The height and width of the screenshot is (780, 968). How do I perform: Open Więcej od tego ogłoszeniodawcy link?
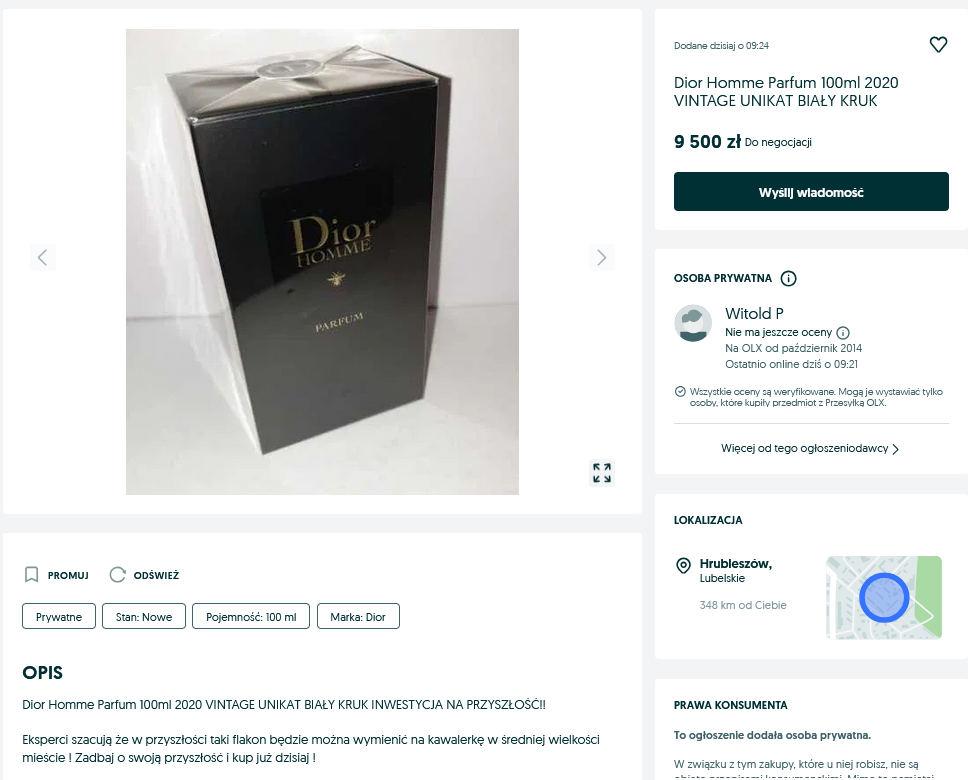tap(804, 448)
